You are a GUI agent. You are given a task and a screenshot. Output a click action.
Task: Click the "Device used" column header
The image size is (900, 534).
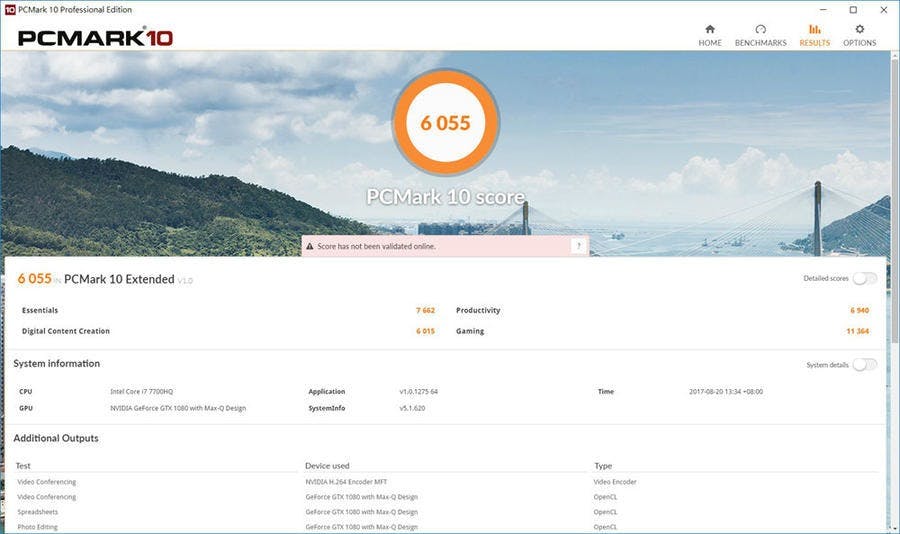coord(327,466)
